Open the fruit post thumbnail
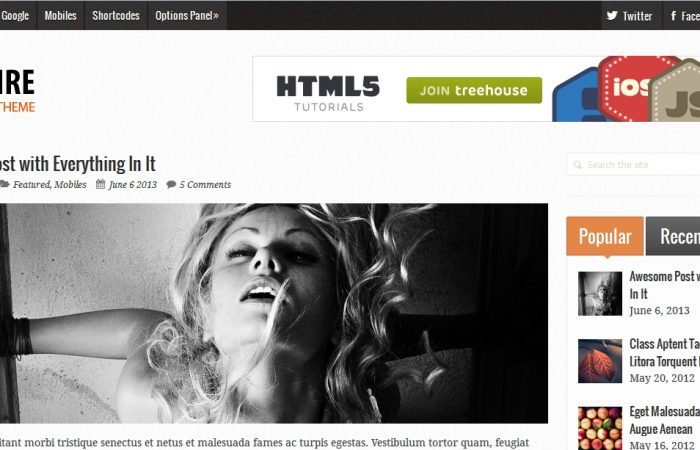The width and height of the screenshot is (700, 450). [x=600, y=428]
